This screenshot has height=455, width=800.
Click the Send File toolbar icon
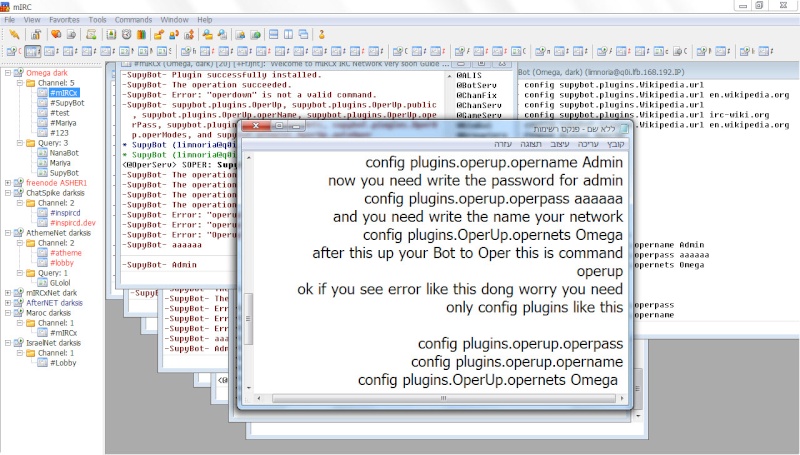[159, 35]
